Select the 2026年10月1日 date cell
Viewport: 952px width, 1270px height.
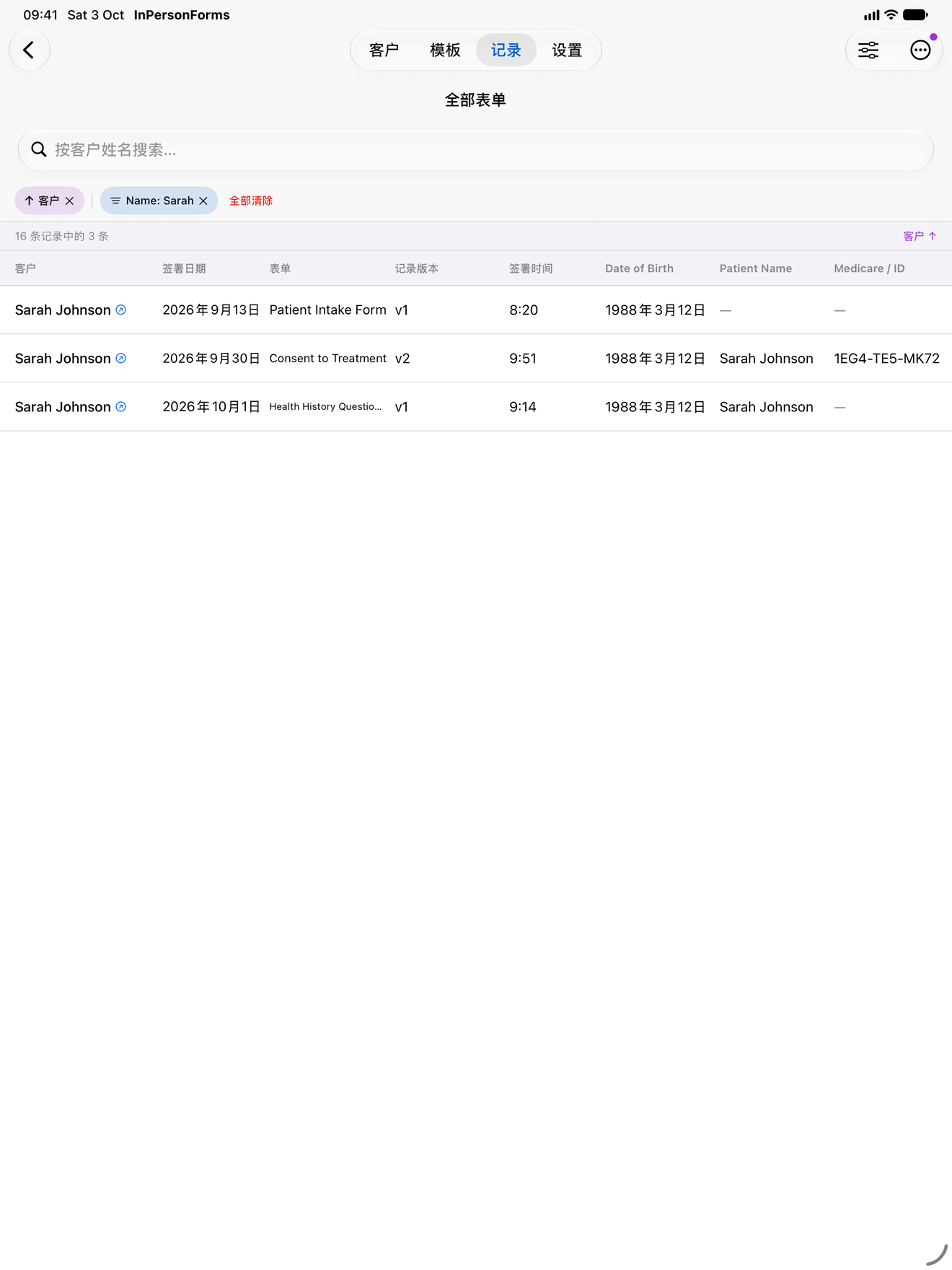(x=211, y=406)
